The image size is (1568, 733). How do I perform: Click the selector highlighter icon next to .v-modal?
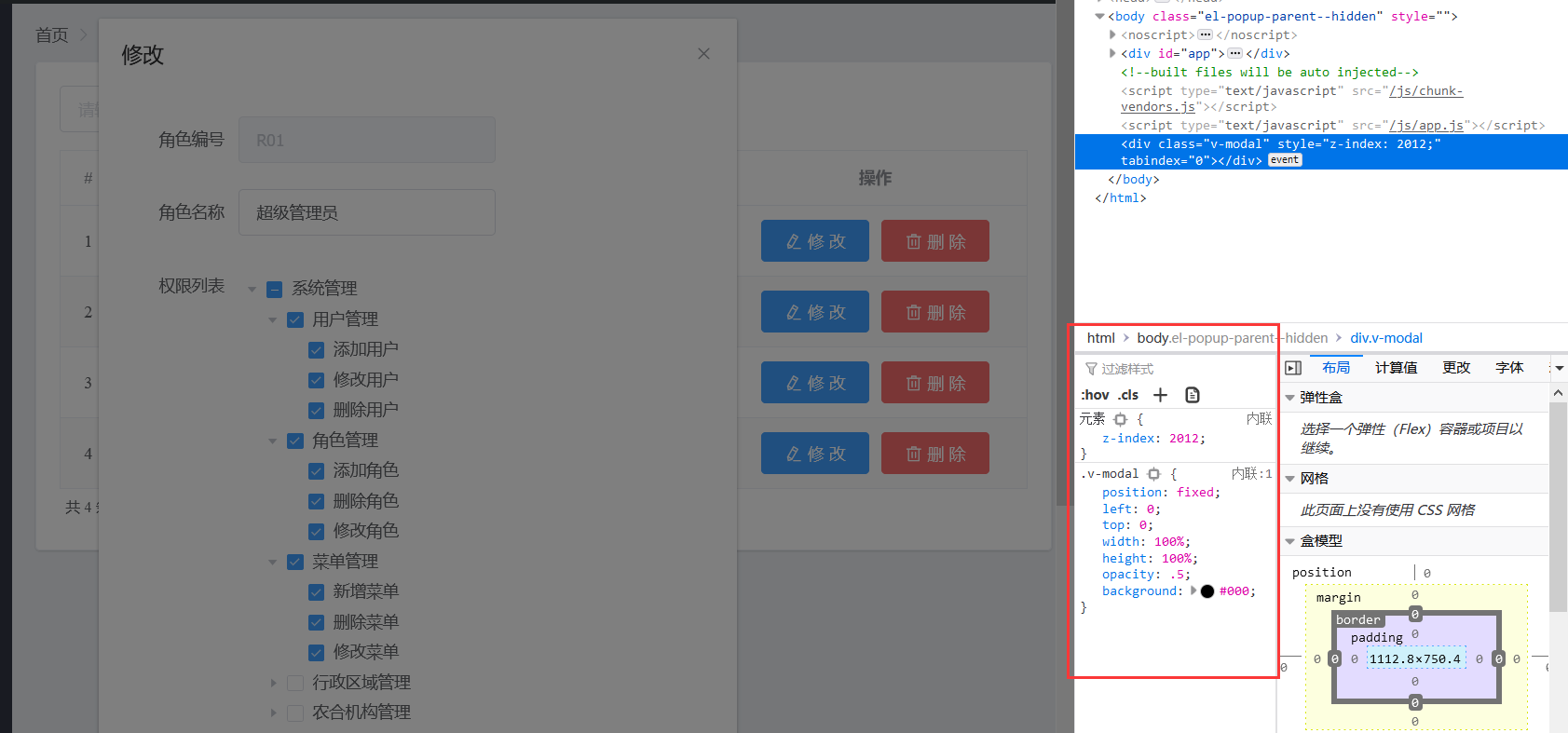pos(1153,474)
